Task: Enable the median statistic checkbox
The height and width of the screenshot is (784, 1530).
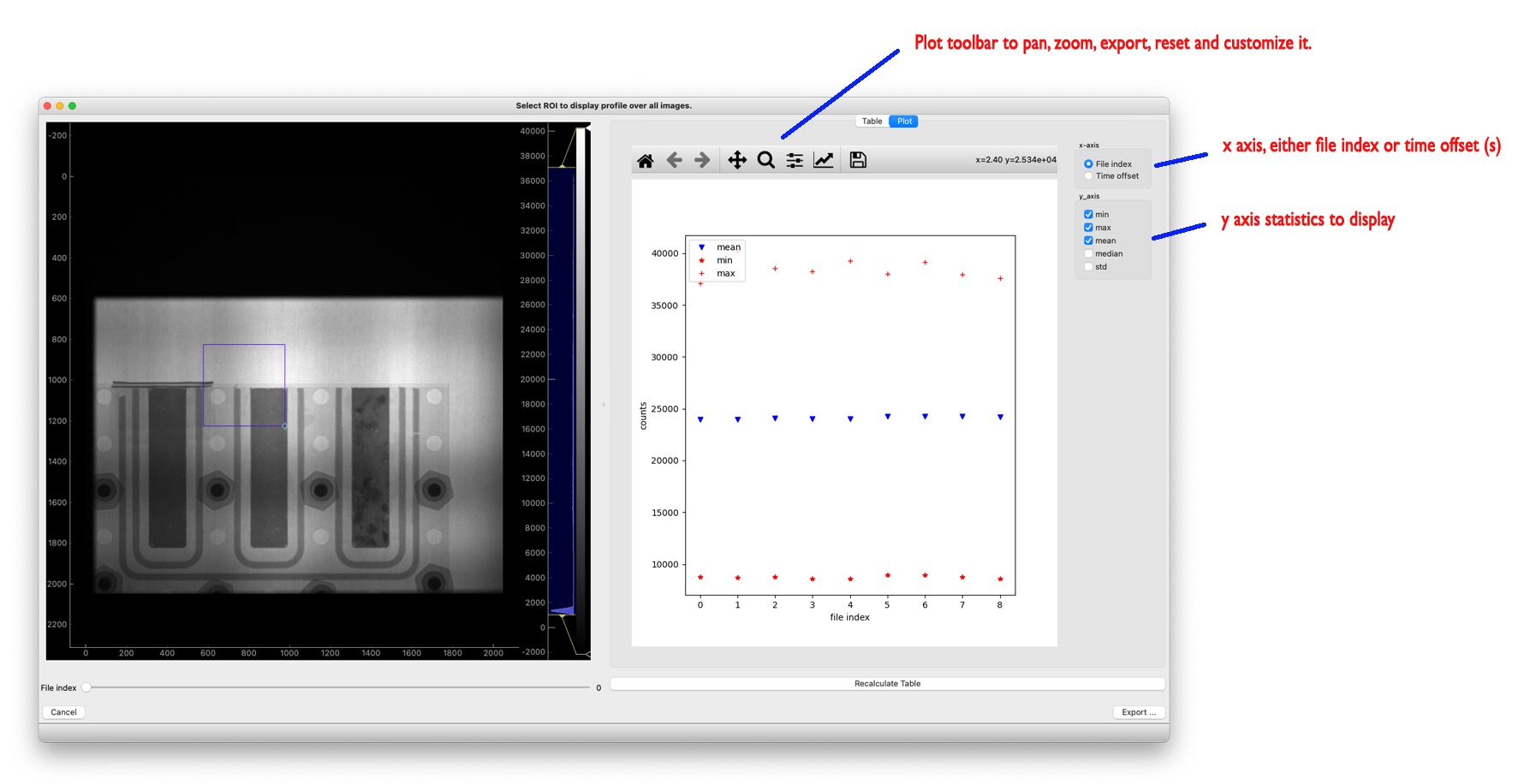Action: 1088,254
